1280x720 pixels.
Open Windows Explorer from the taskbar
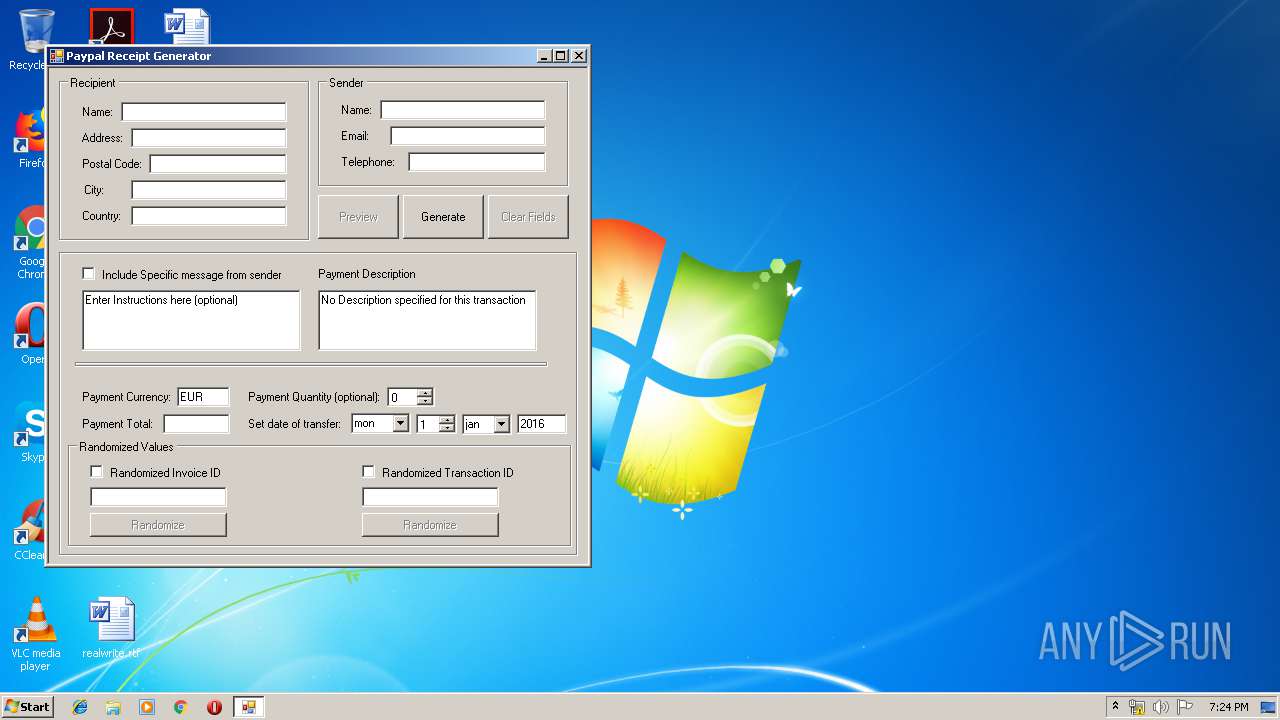(113, 707)
